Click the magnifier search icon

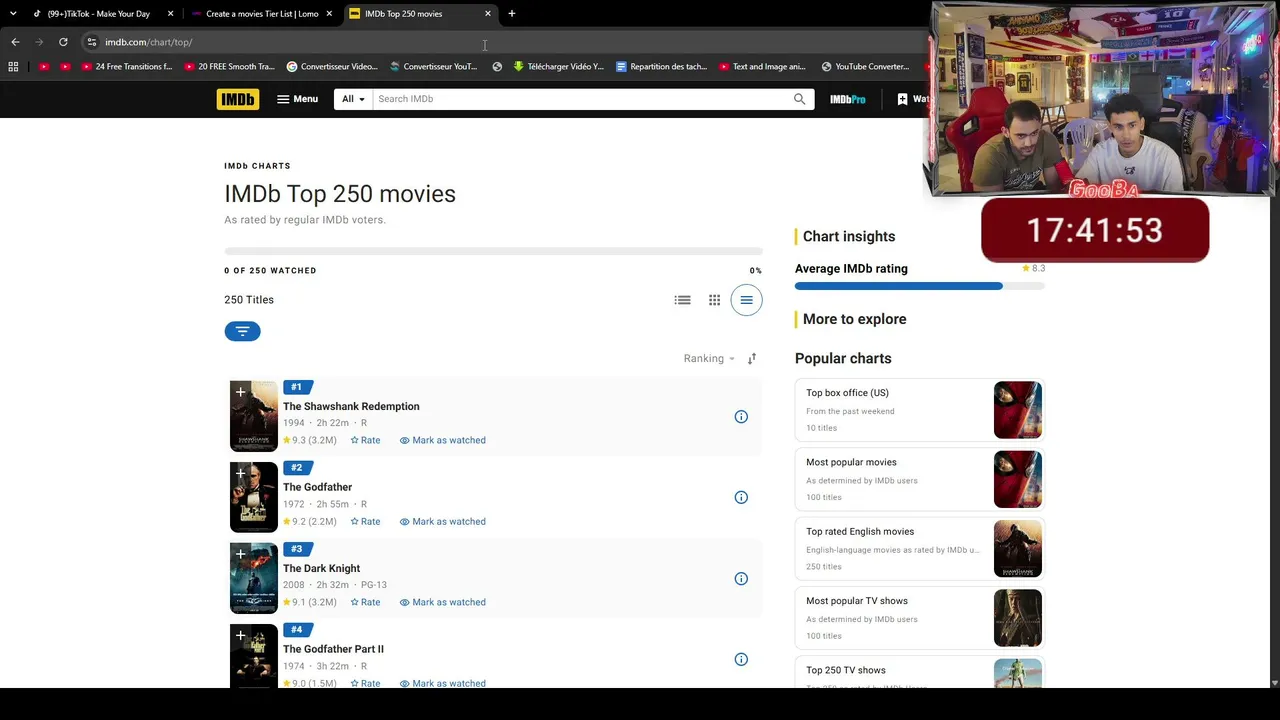click(x=800, y=99)
